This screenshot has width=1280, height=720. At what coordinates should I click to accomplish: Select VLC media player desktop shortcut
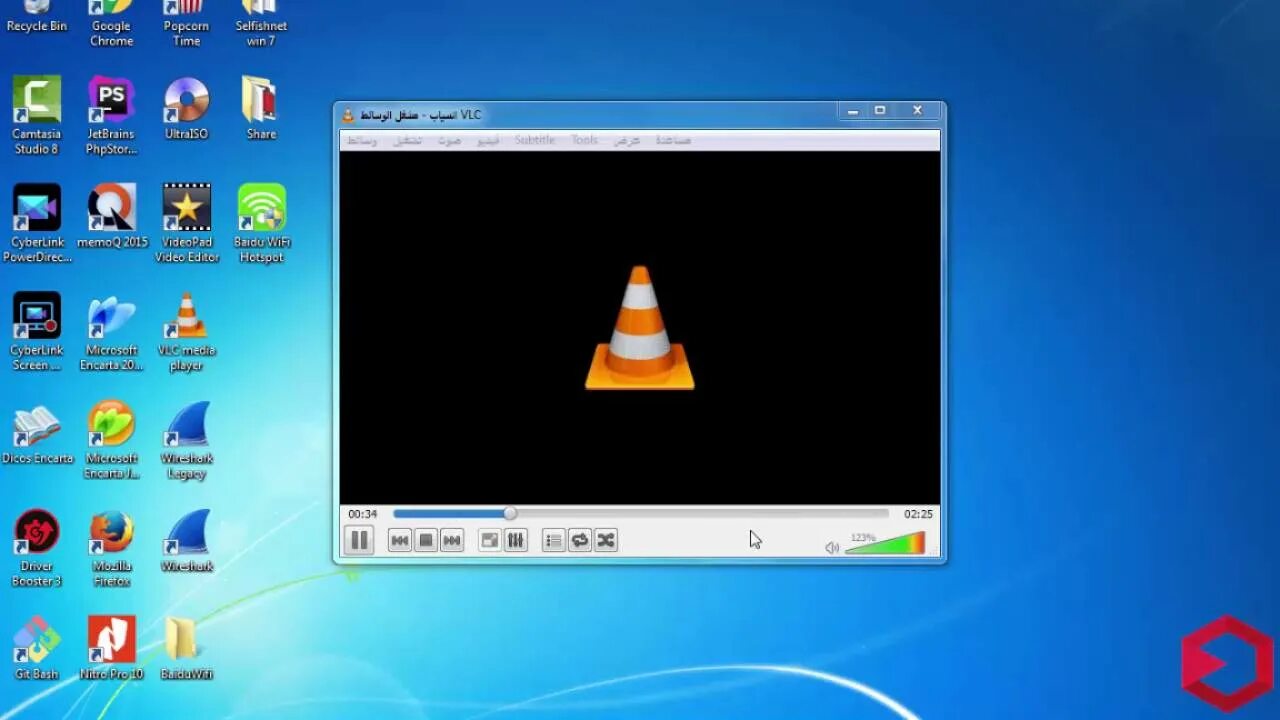tap(186, 332)
